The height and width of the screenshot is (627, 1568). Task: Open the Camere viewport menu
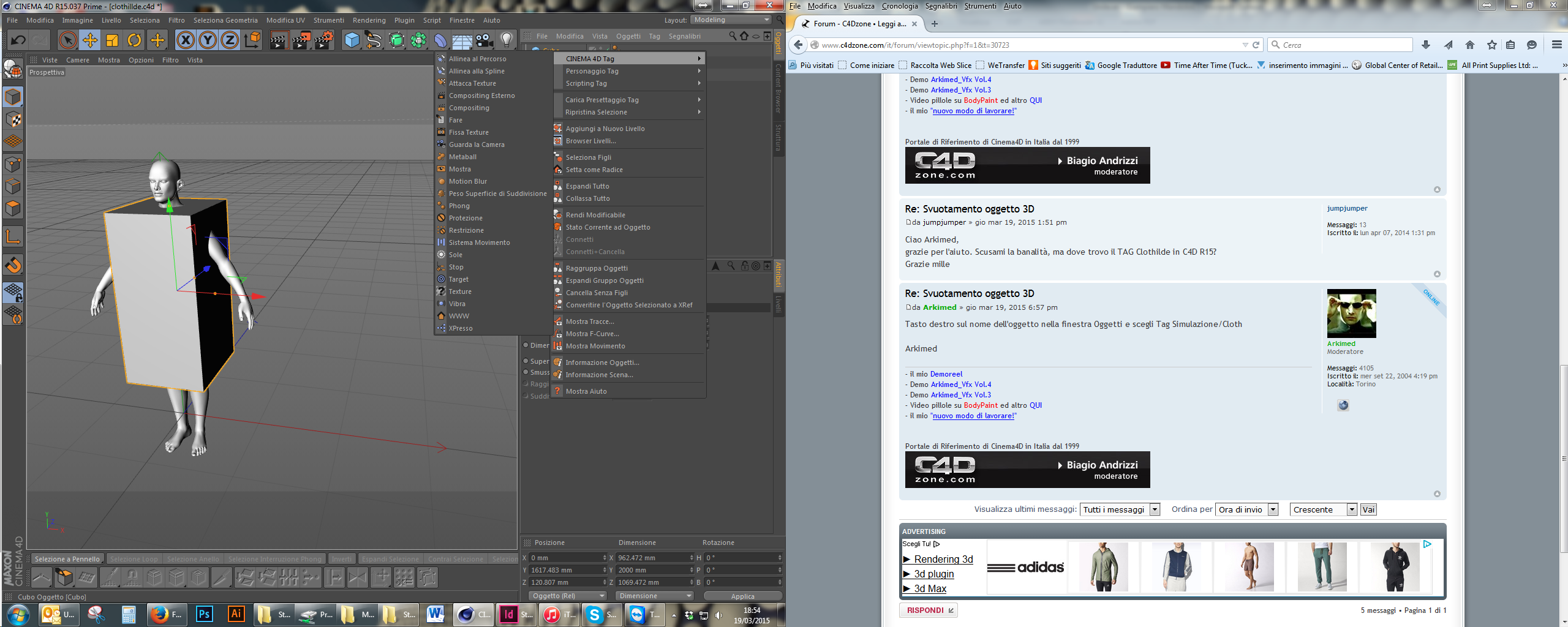[x=78, y=60]
